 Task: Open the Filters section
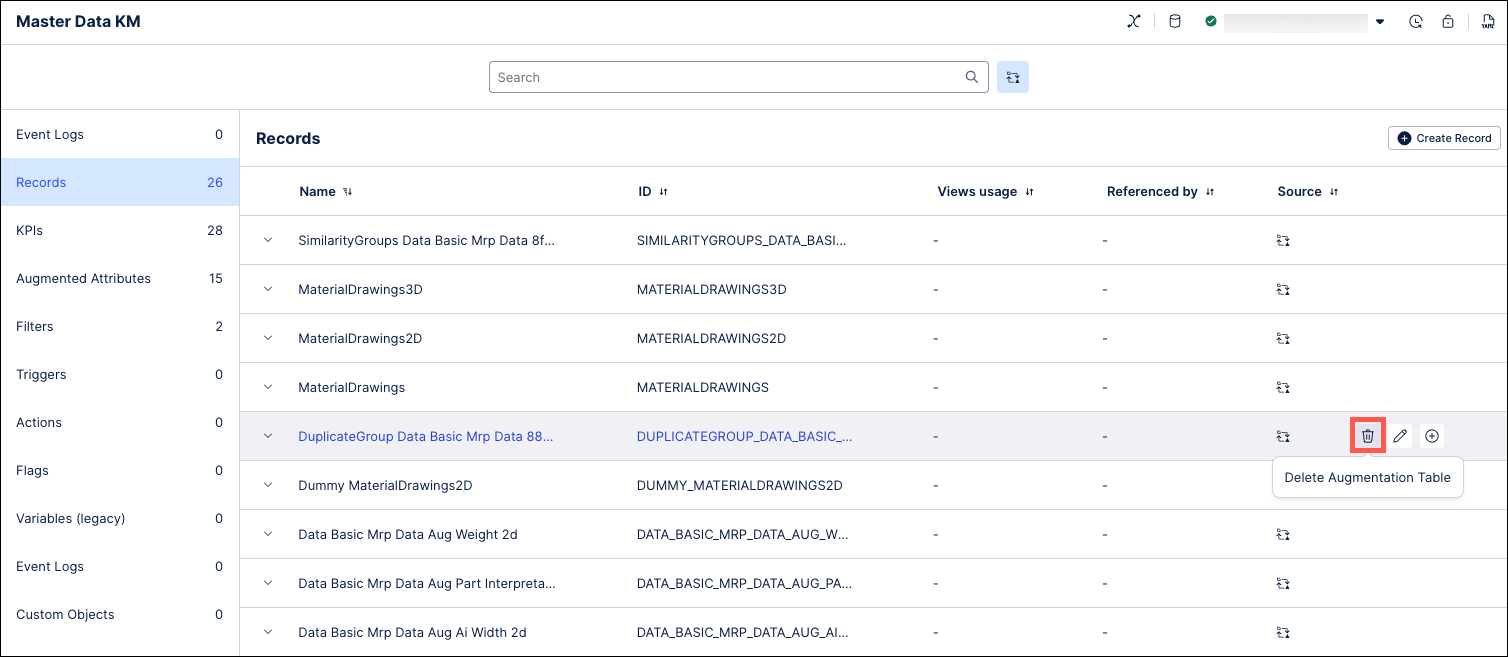tap(120, 326)
